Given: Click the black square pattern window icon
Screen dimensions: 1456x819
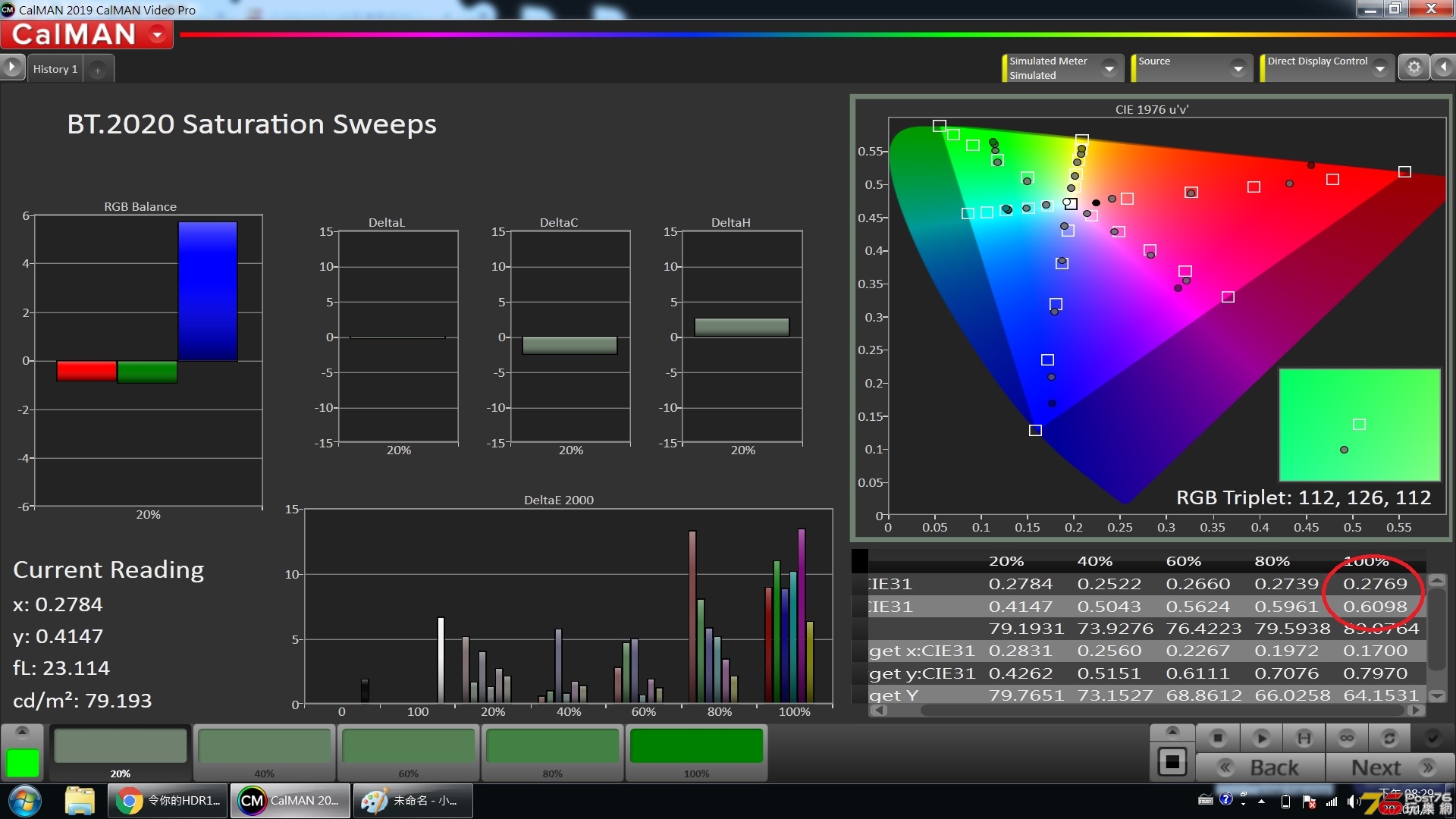Looking at the screenshot, I should click(x=1172, y=761).
